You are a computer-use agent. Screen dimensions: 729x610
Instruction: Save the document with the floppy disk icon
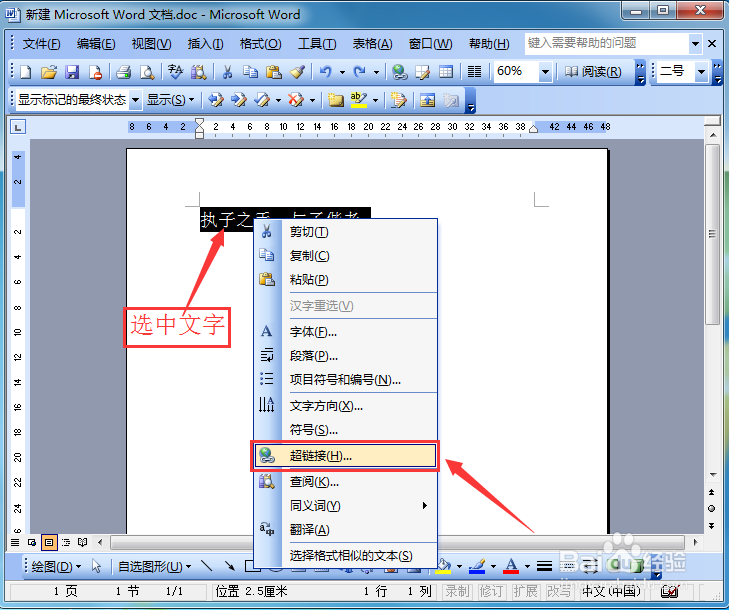pos(72,72)
